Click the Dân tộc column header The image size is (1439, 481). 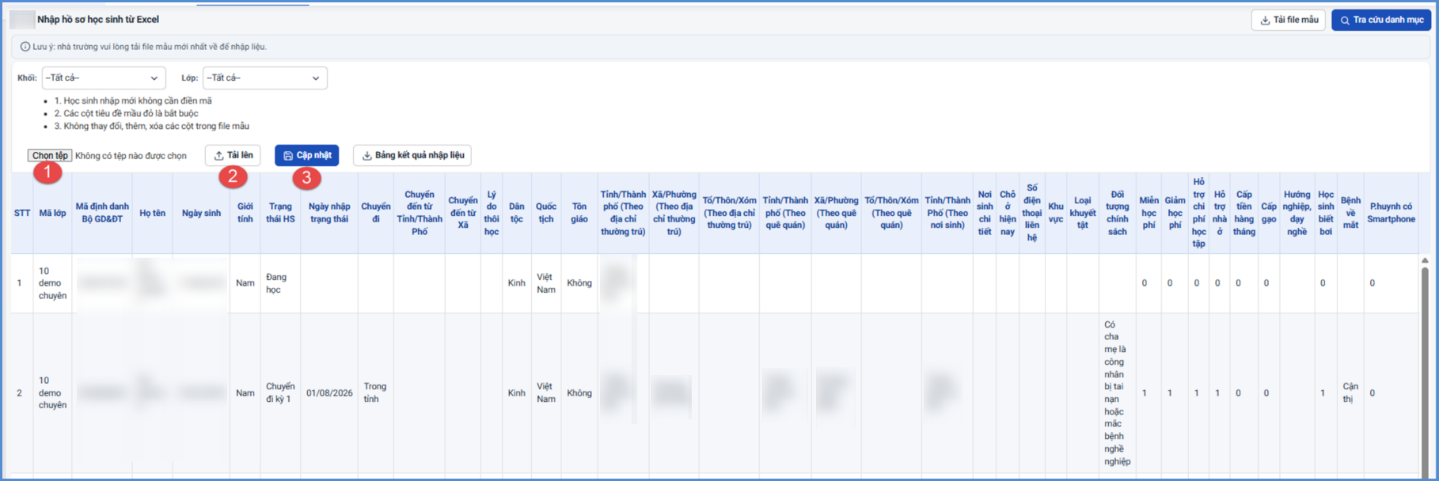coord(516,213)
